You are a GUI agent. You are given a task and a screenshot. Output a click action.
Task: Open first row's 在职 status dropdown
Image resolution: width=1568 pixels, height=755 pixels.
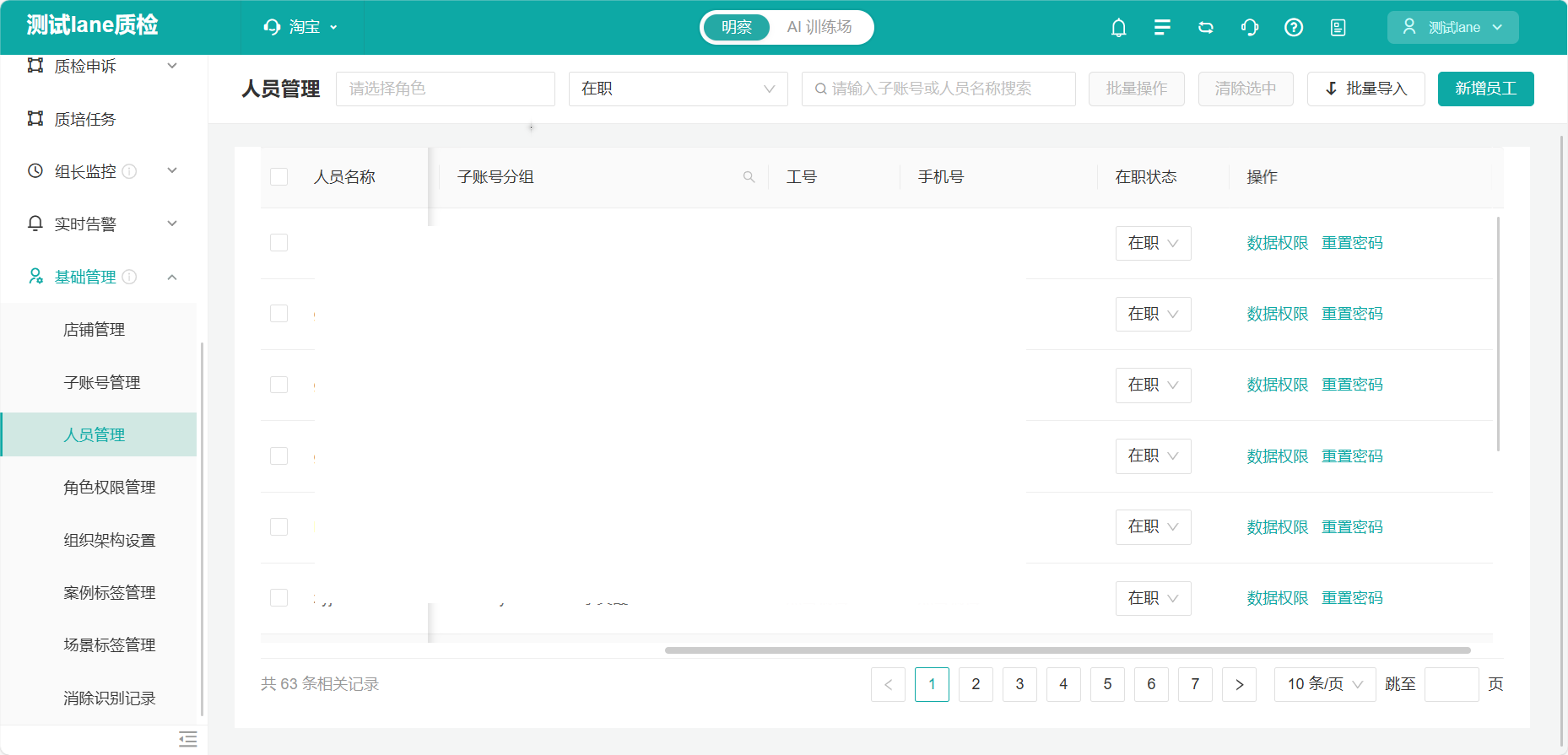tap(1153, 243)
